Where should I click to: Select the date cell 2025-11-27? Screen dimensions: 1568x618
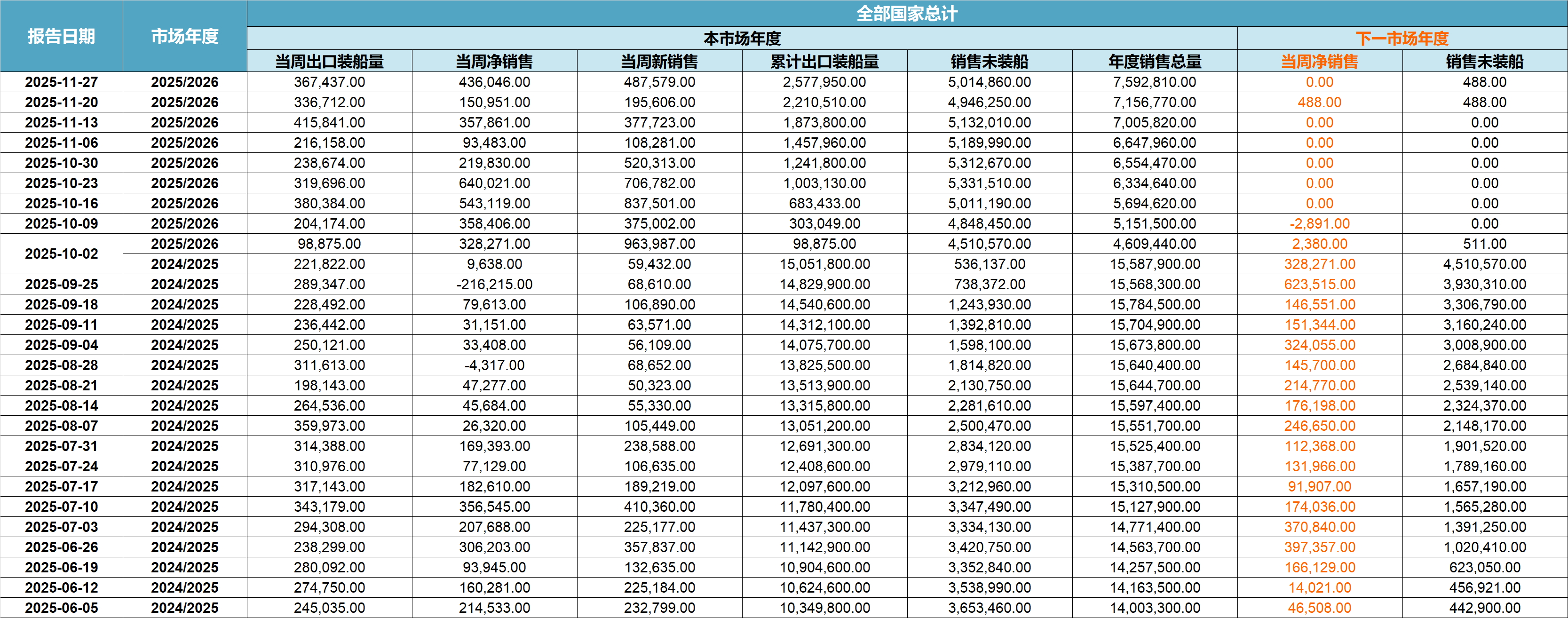62,82
